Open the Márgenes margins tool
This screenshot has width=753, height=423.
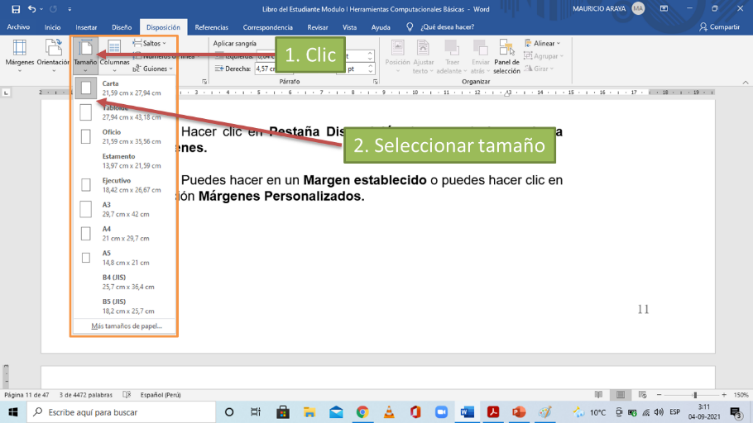pyautogui.click(x=19, y=55)
